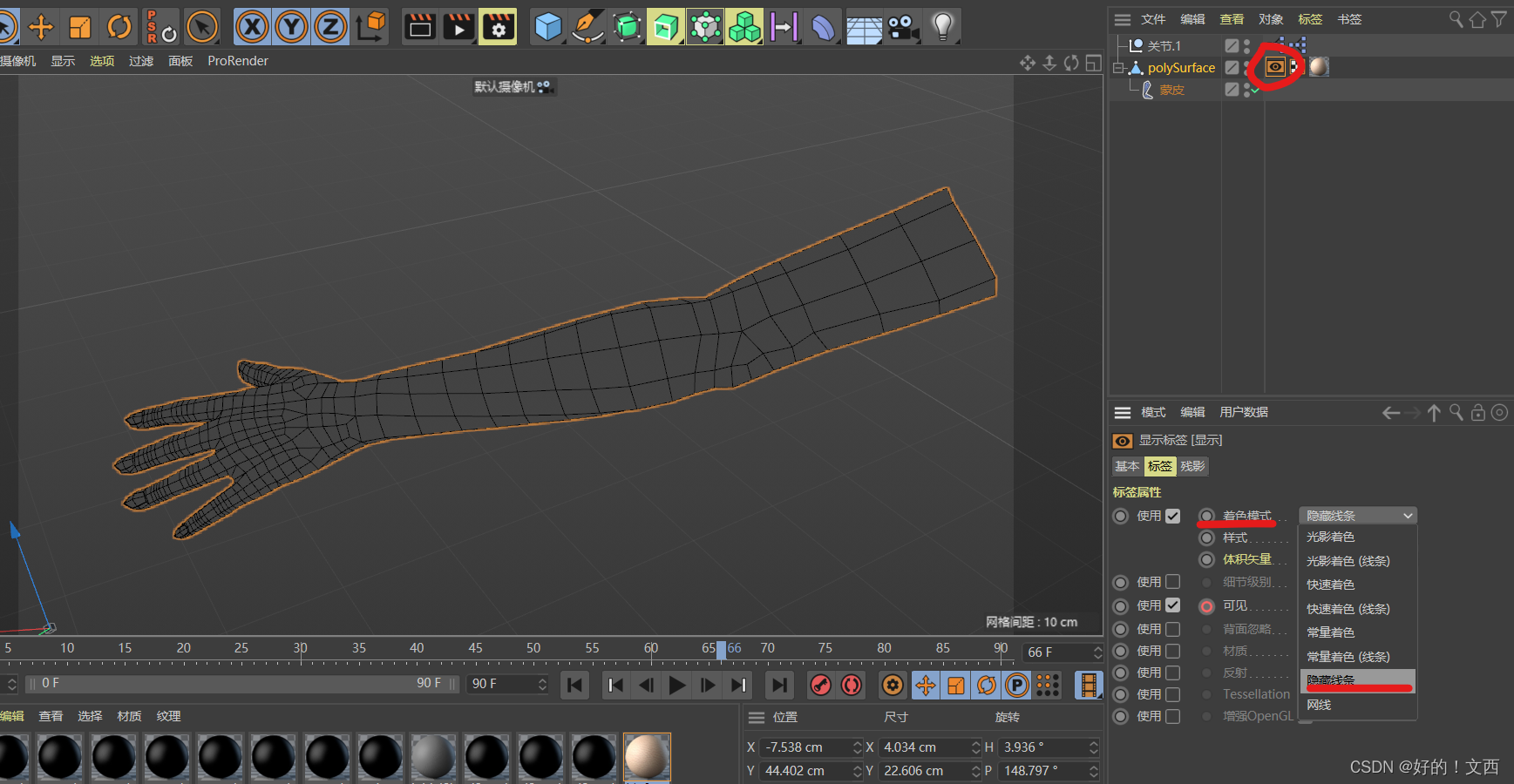Check 使用 checkbox for Tessellation
1514x784 pixels.
(1173, 694)
